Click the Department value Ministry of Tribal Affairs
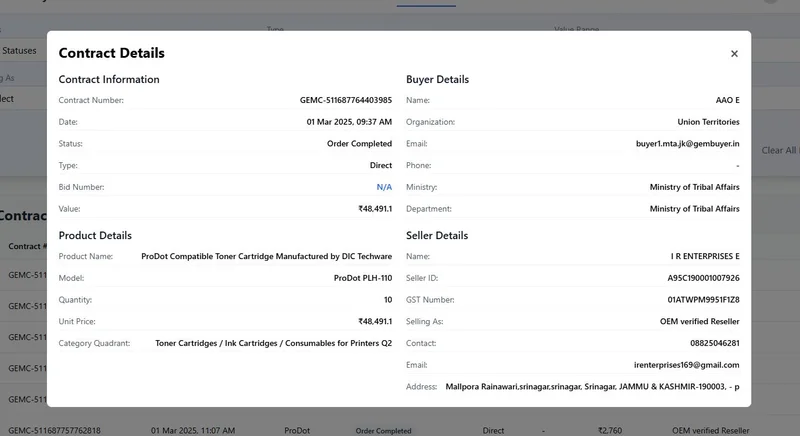This screenshot has height=436, width=800. click(694, 209)
